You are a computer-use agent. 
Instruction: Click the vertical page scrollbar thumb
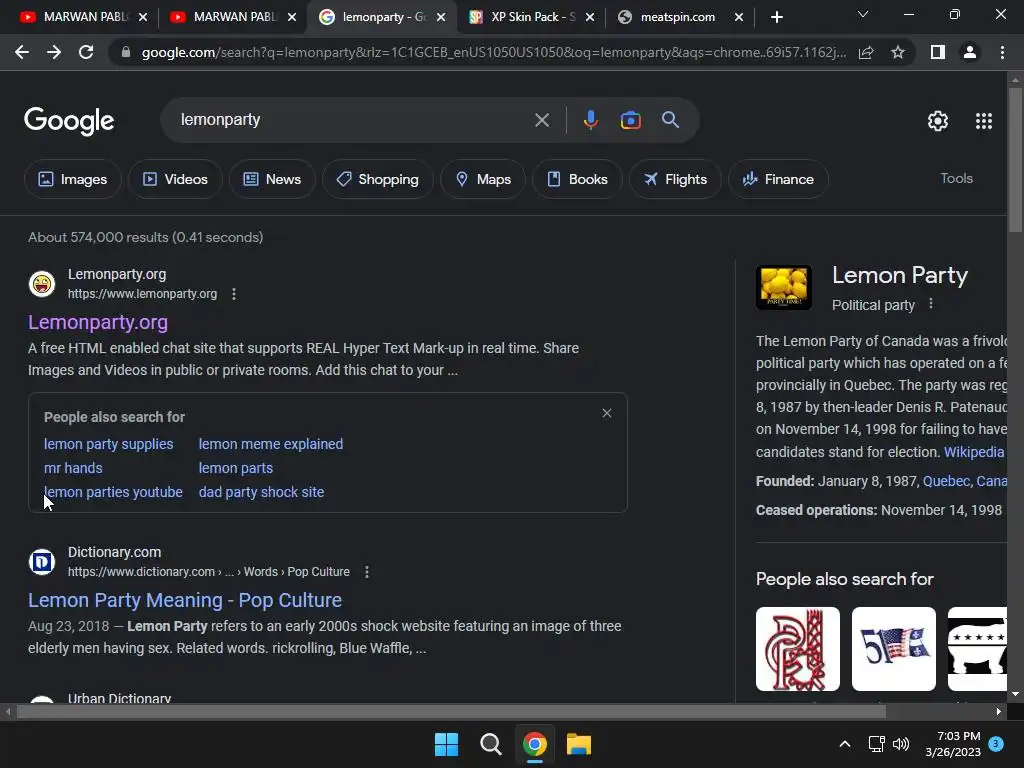1015,159
